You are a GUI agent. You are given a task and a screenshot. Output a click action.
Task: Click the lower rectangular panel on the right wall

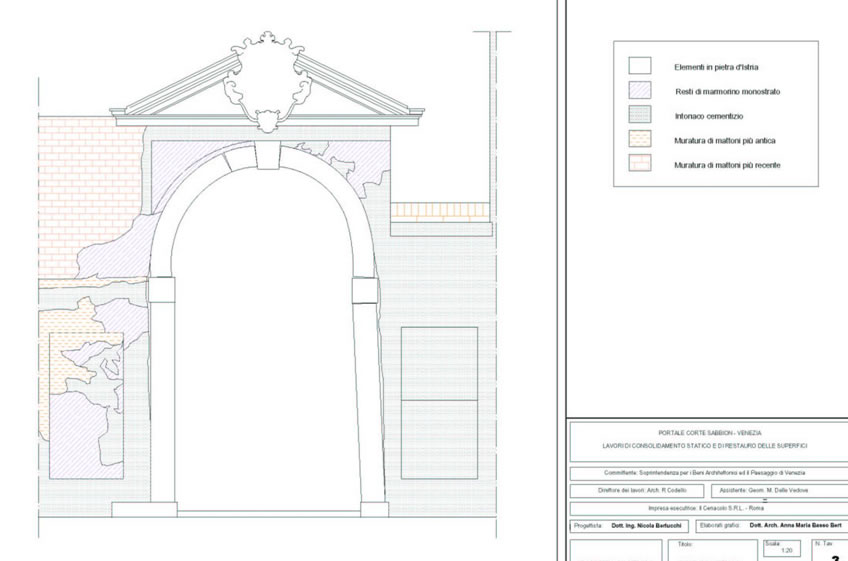(x=439, y=439)
